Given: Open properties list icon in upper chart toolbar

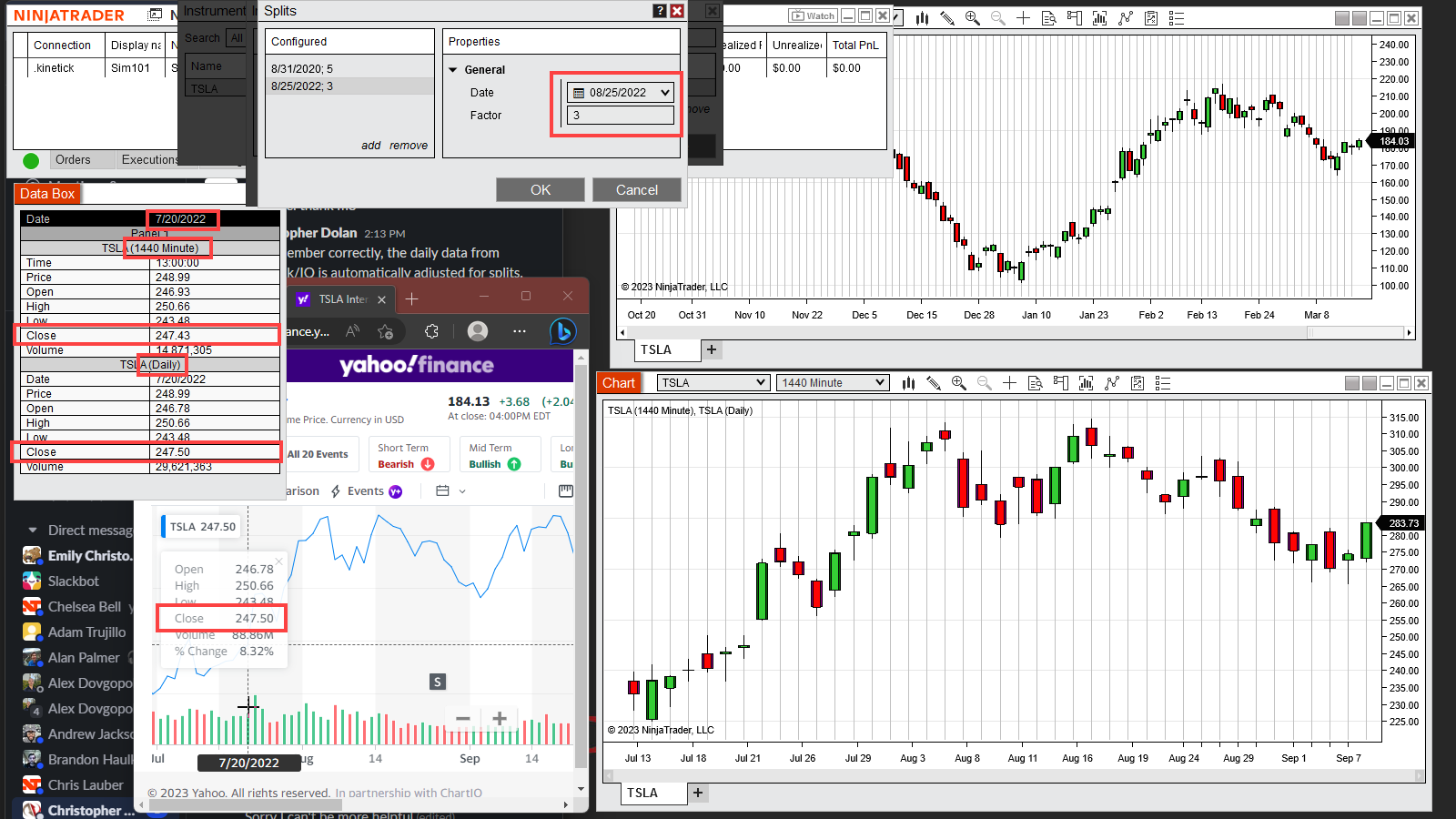Looking at the screenshot, I should coord(1177,18).
